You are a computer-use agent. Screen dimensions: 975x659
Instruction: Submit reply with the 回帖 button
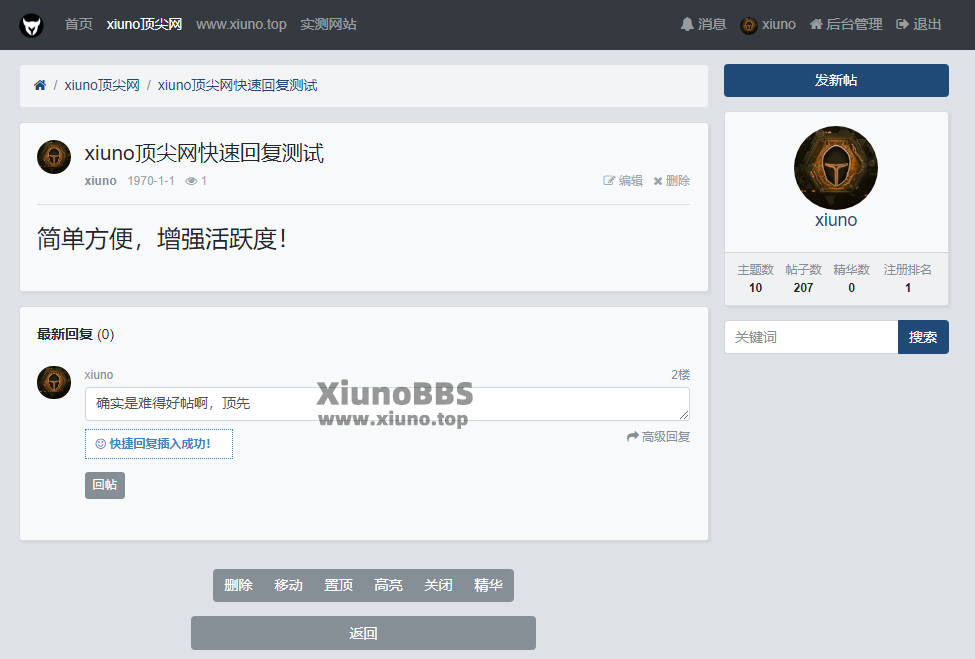point(105,485)
